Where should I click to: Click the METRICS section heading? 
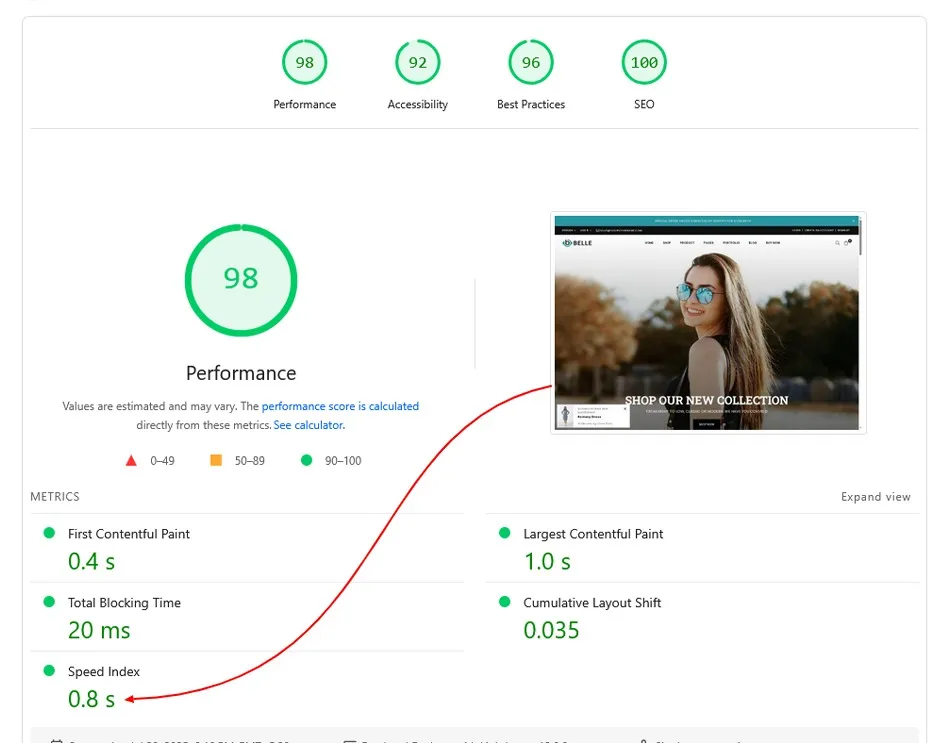[x=55, y=497]
